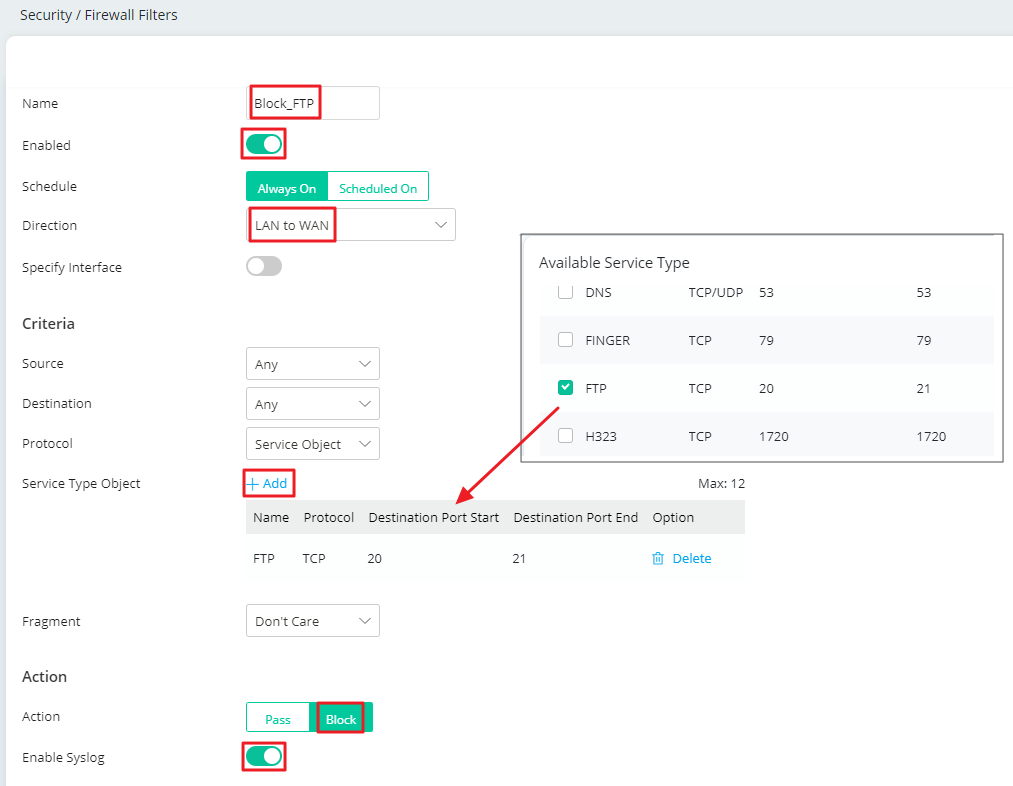Image resolution: width=1013 pixels, height=786 pixels.
Task: Switch to Scheduled On option
Action: point(378,188)
